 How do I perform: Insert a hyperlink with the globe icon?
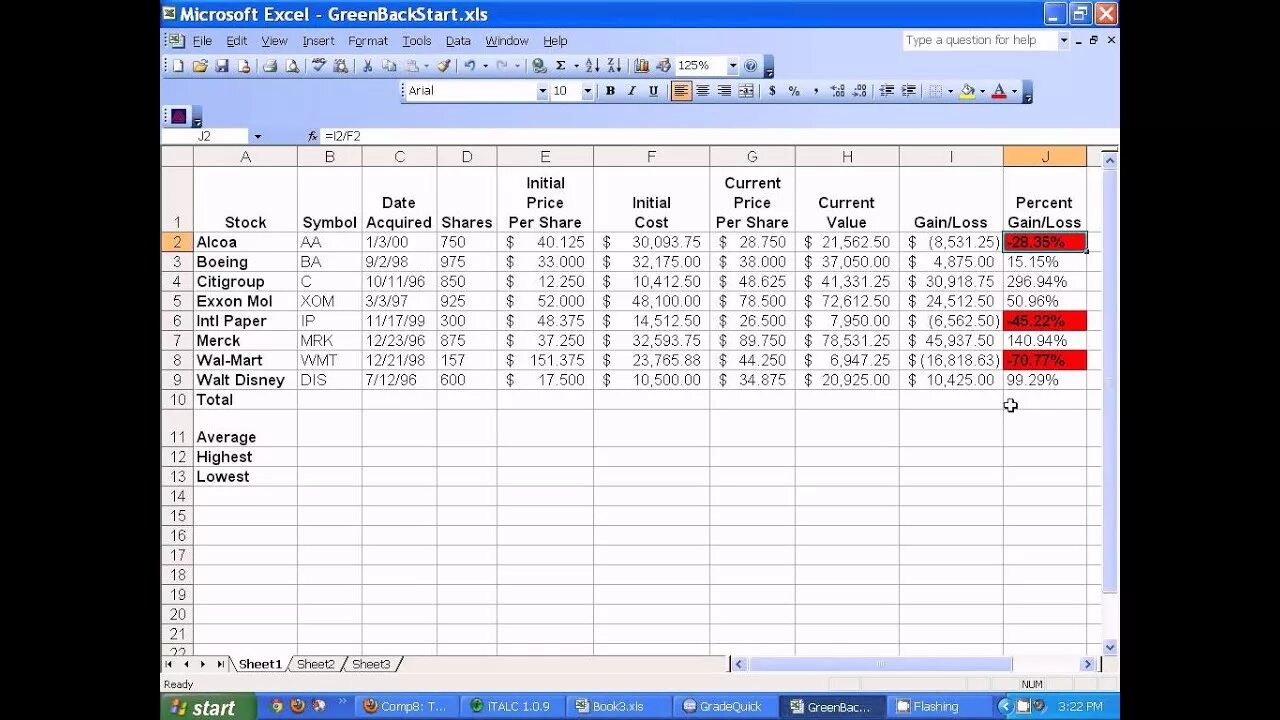tap(539, 66)
